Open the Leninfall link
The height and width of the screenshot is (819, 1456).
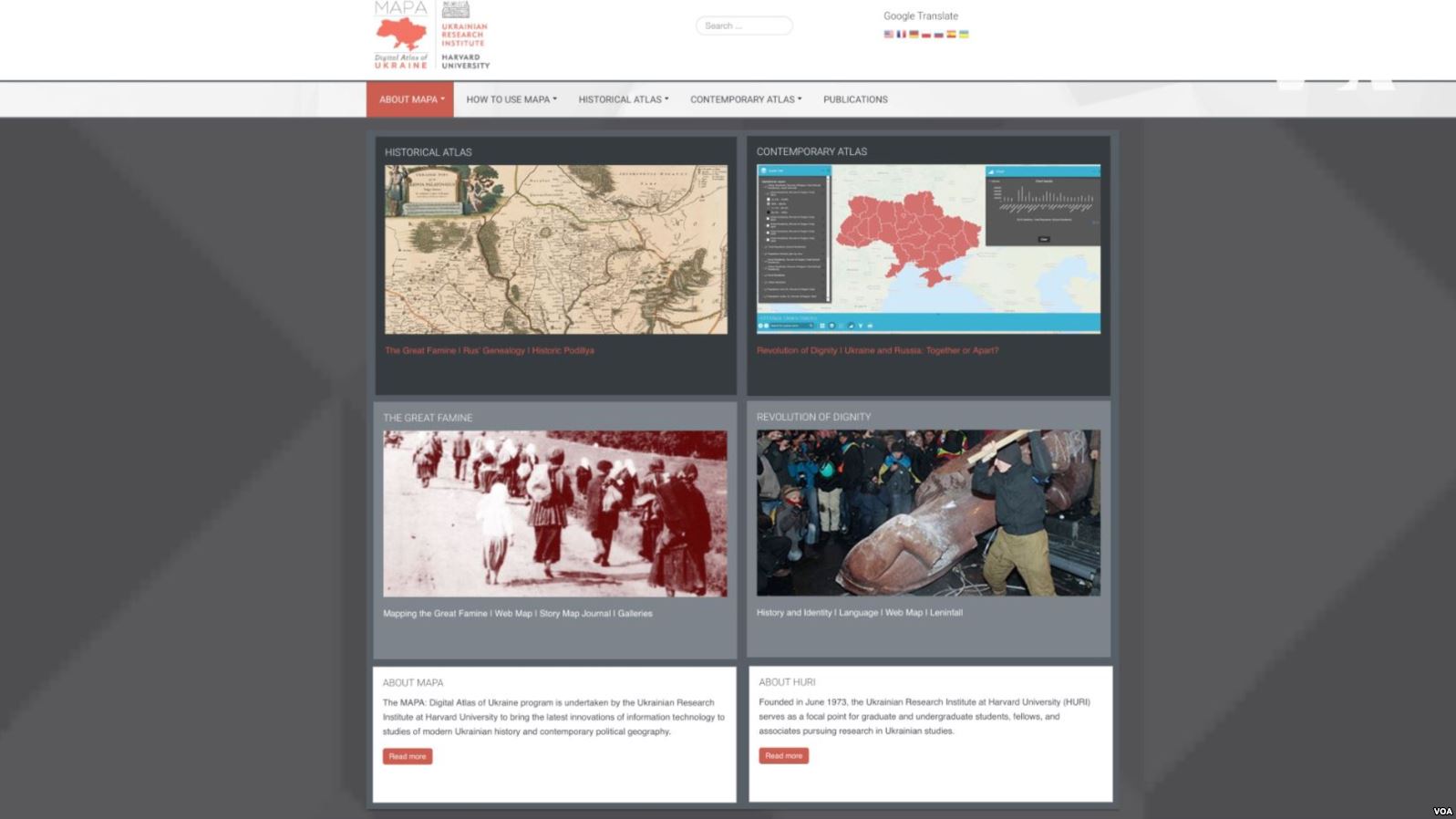point(946,613)
